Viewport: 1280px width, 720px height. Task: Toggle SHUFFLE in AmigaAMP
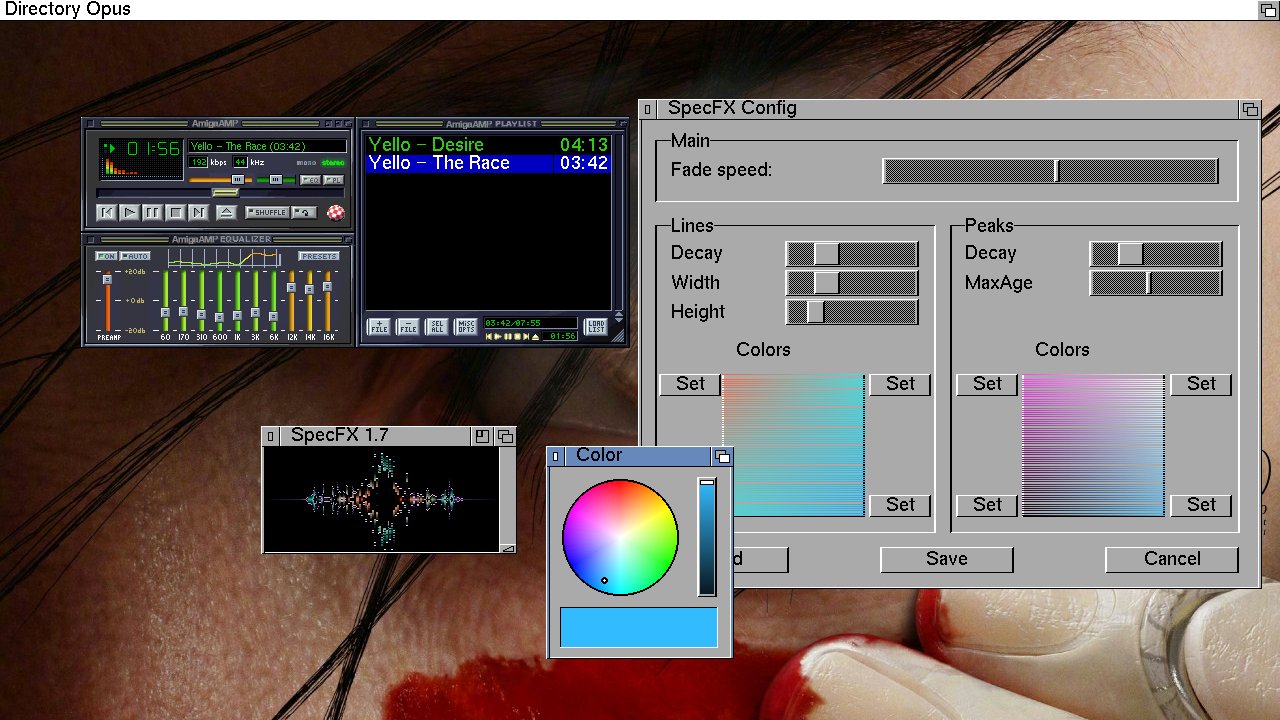tap(267, 212)
